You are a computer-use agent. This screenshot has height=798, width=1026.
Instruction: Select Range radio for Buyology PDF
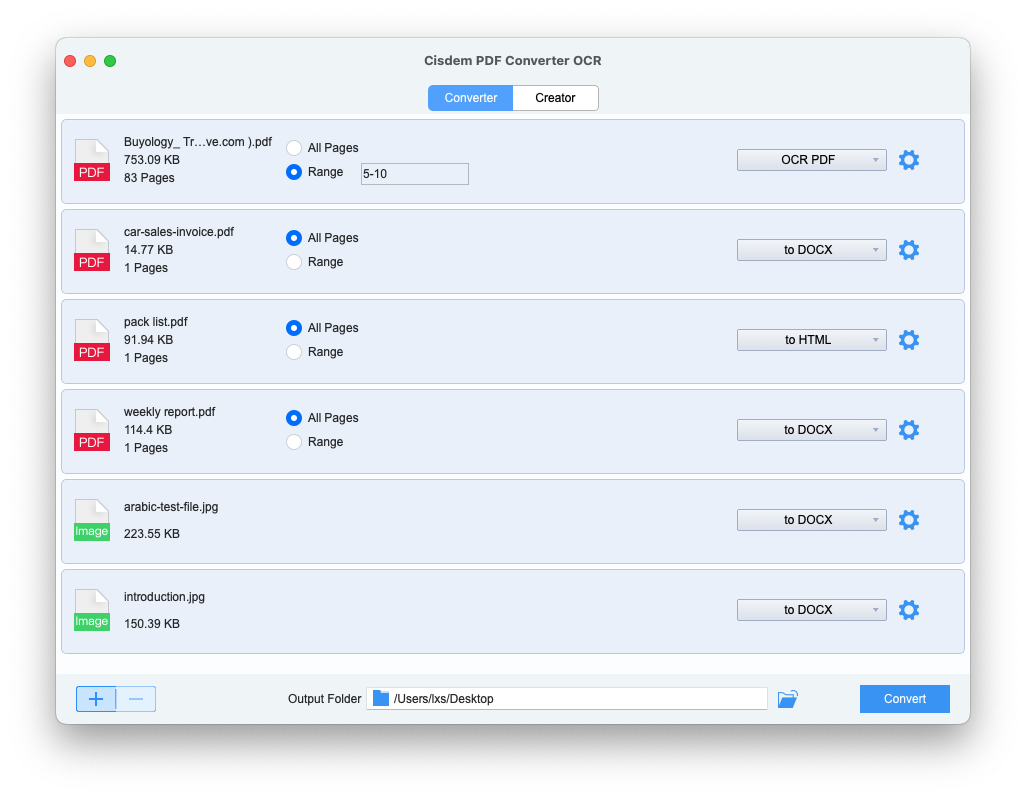point(294,172)
